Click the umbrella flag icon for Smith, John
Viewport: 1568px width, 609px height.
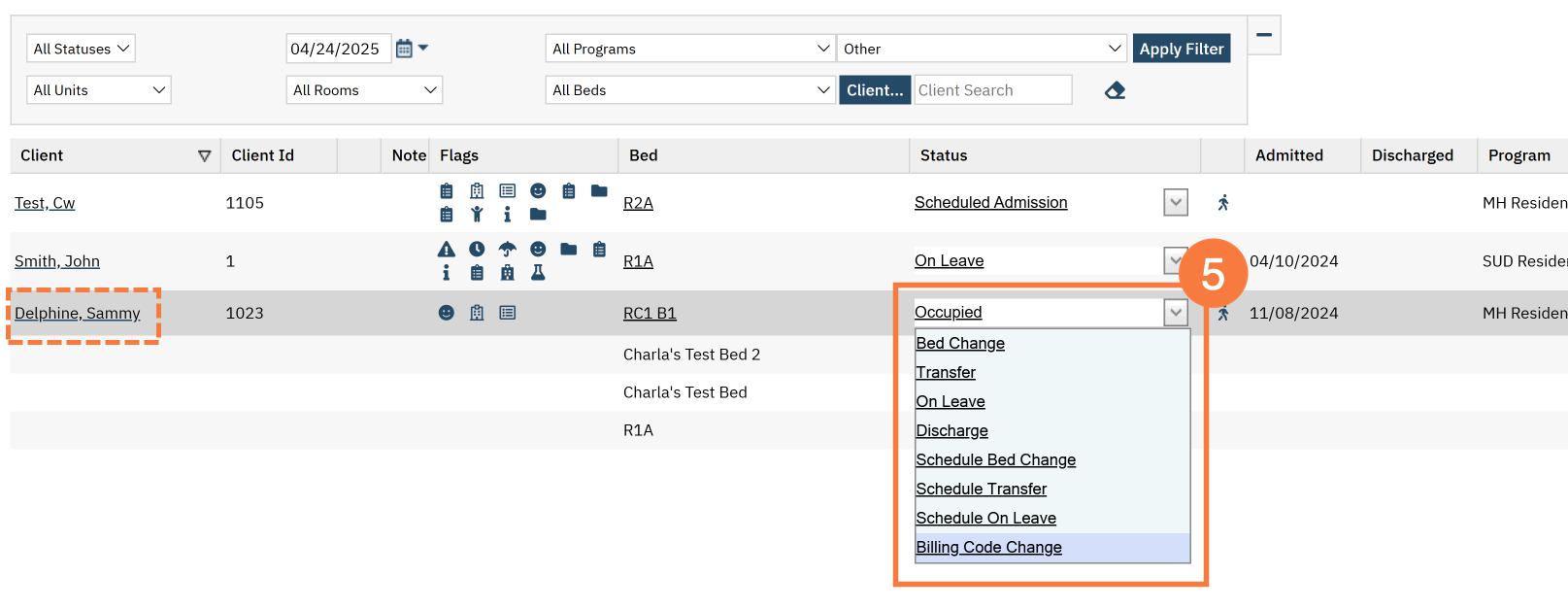pyautogui.click(x=507, y=249)
